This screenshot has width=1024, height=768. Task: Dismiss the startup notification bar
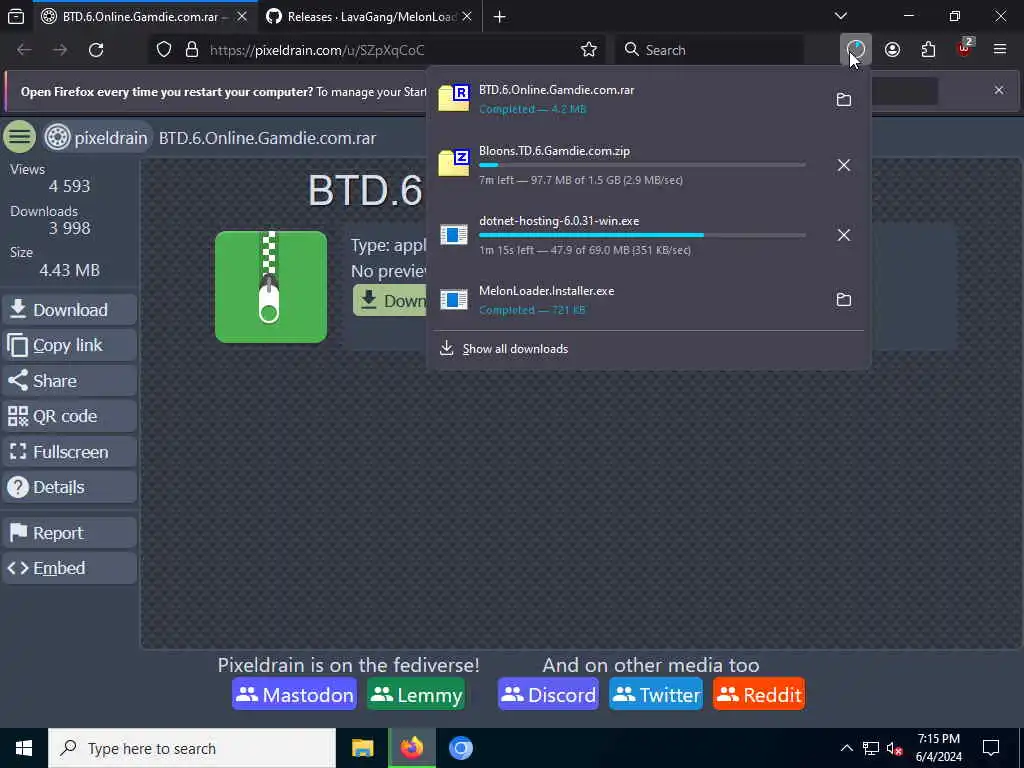(x=999, y=90)
